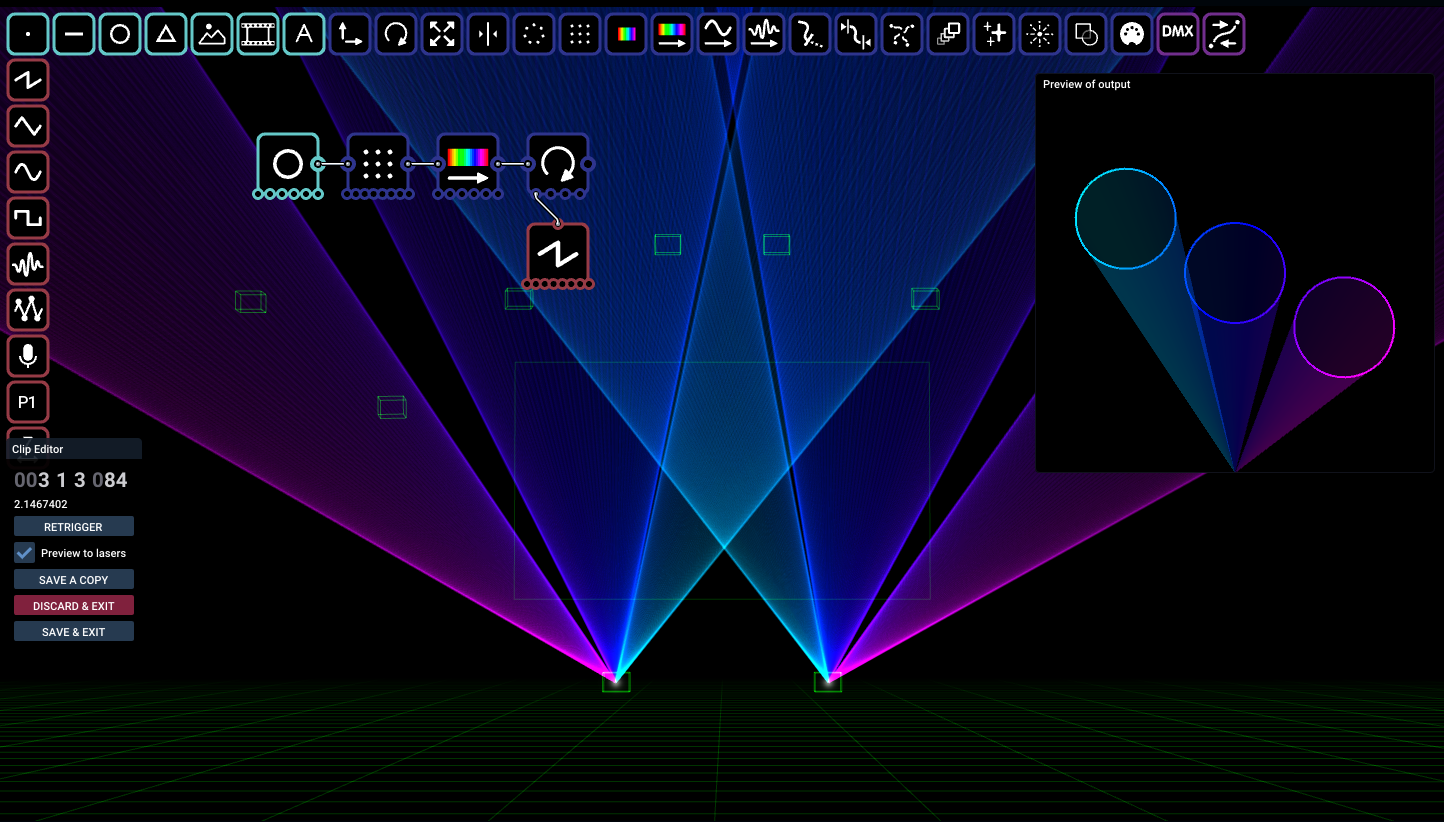Add the microphone audio input modulator
Image resolution: width=1444 pixels, height=822 pixels.
coord(28,356)
